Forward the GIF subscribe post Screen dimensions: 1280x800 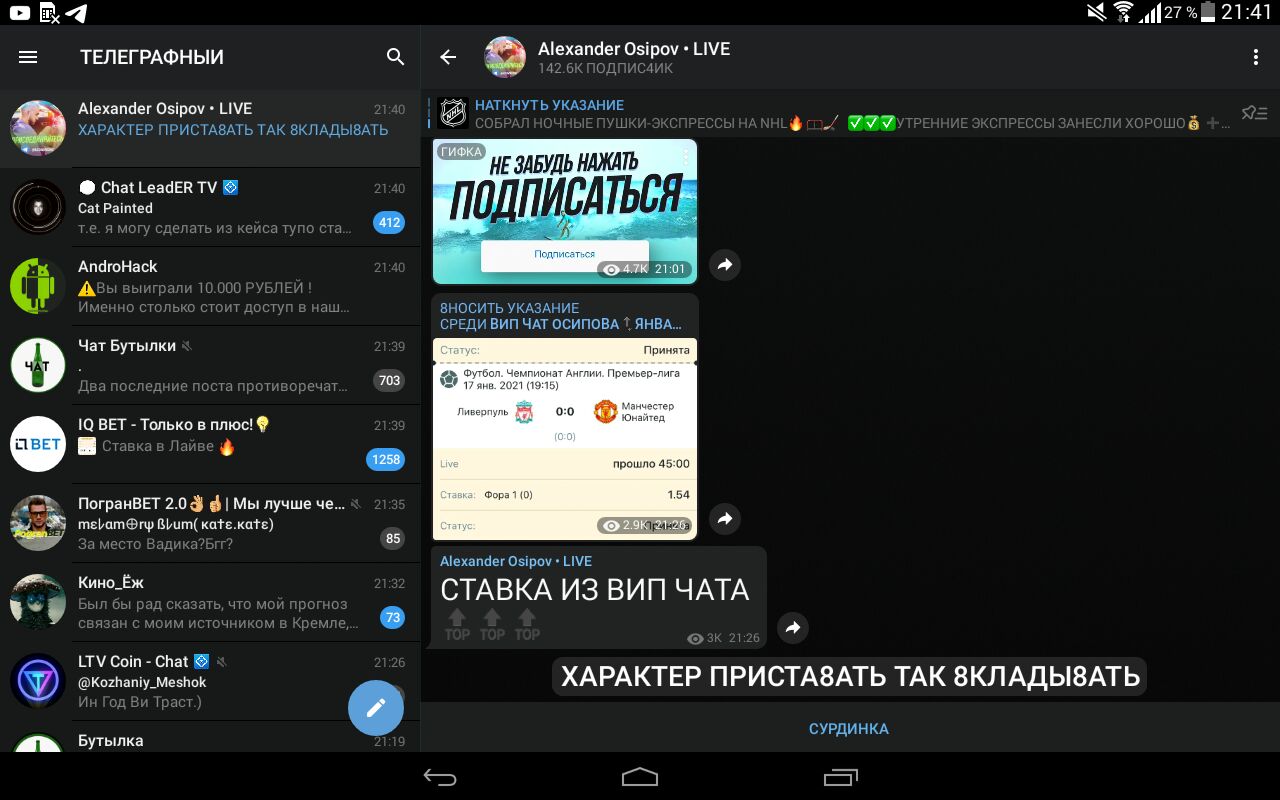pos(725,264)
